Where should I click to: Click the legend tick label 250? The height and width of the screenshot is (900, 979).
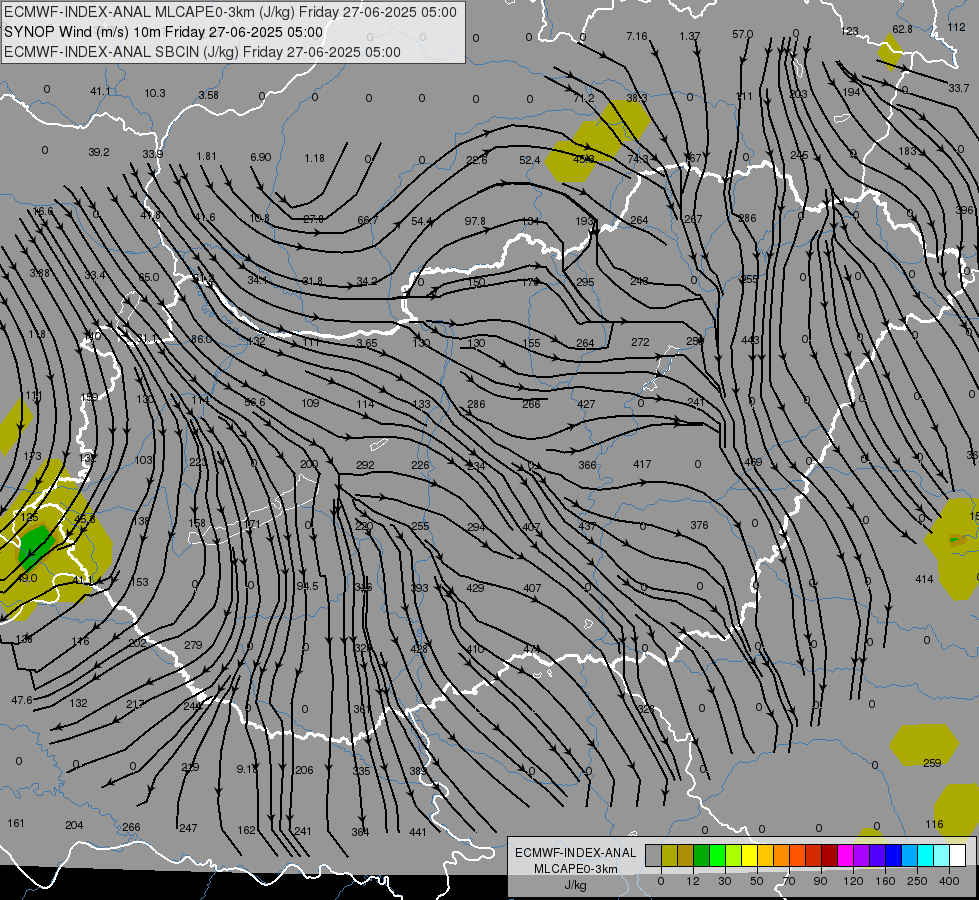click(x=917, y=881)
